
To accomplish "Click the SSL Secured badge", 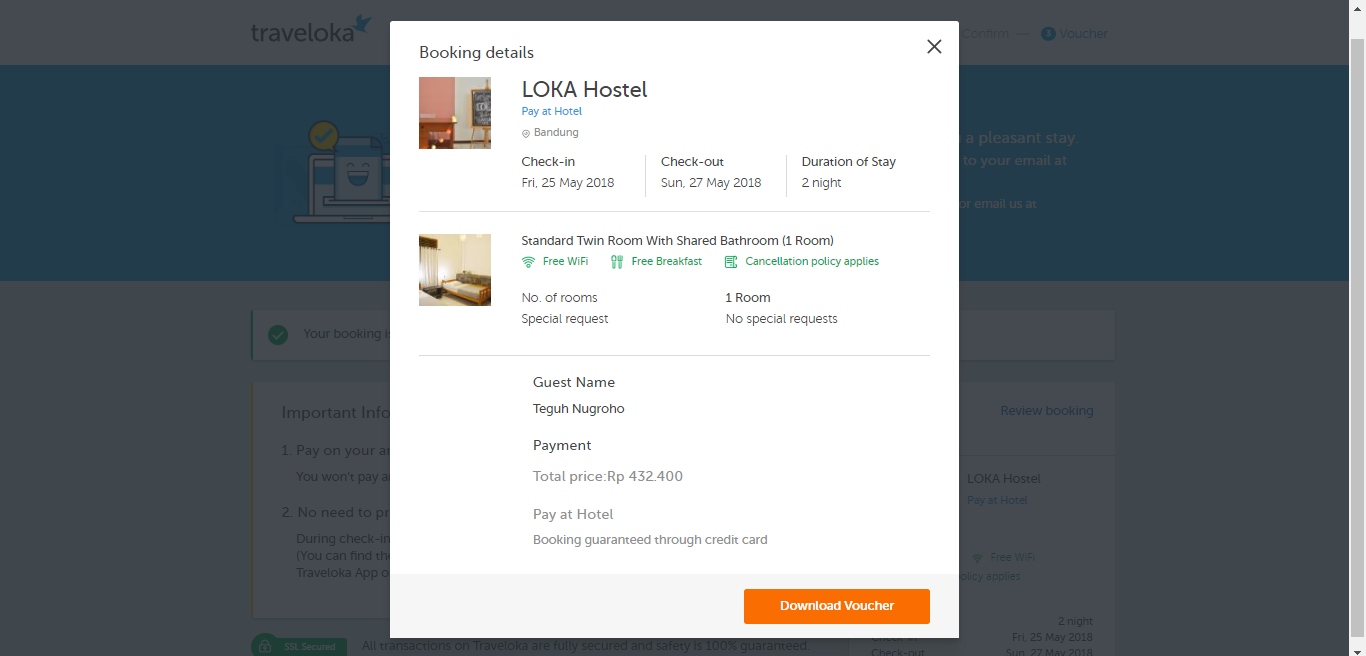I will (x=299, y=646).
